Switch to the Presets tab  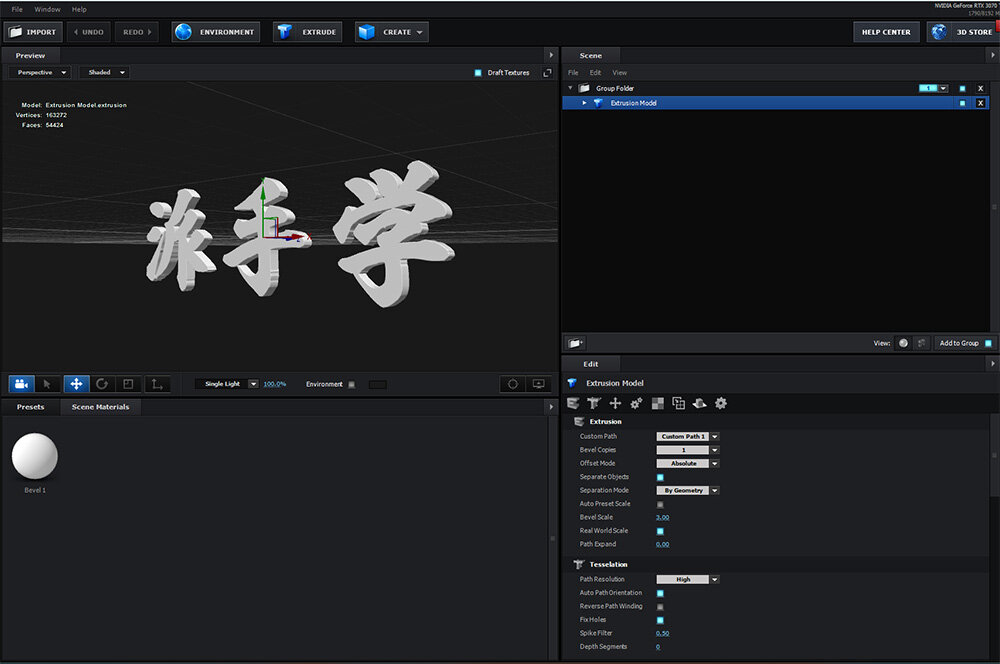point(30,407)
